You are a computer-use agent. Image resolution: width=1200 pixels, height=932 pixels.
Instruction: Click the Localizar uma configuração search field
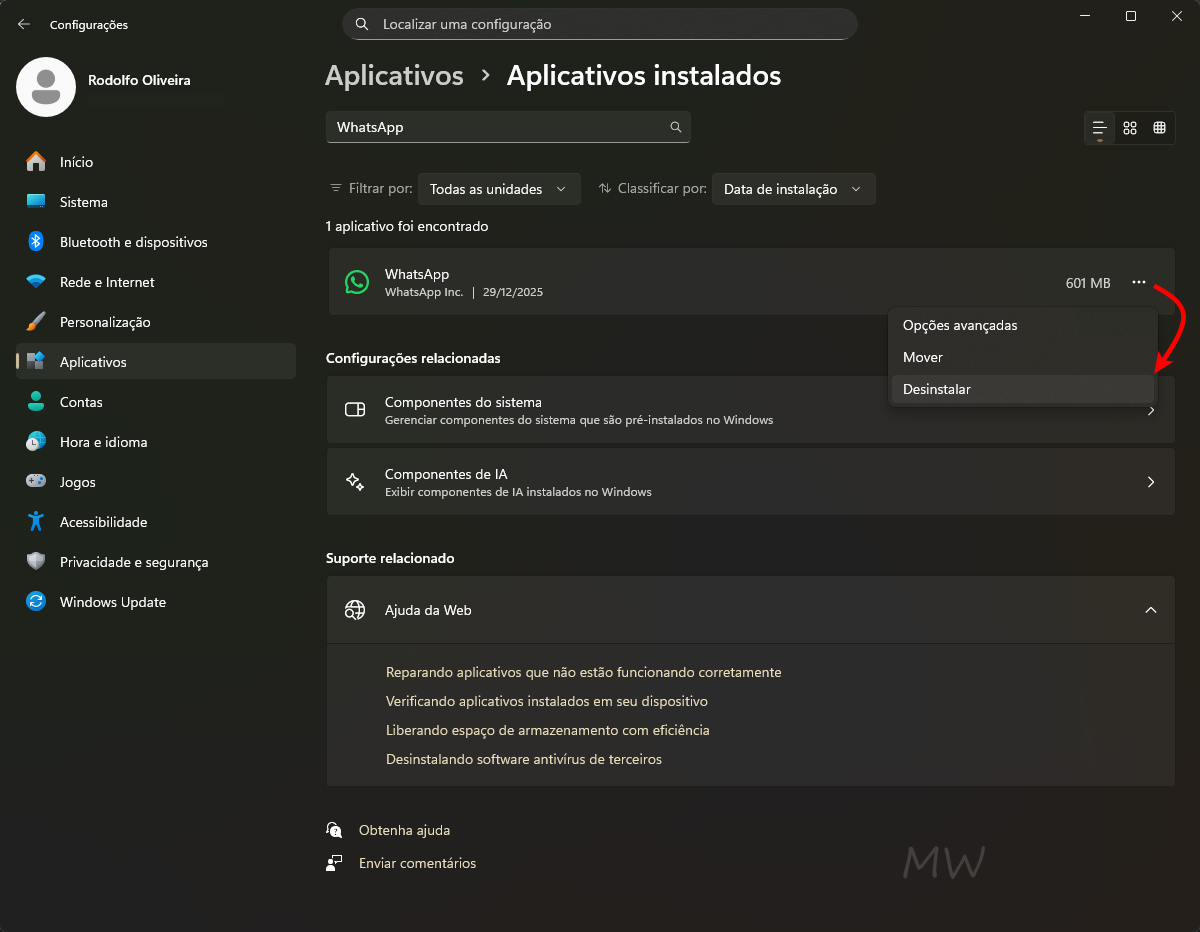[x=600, y=24]
